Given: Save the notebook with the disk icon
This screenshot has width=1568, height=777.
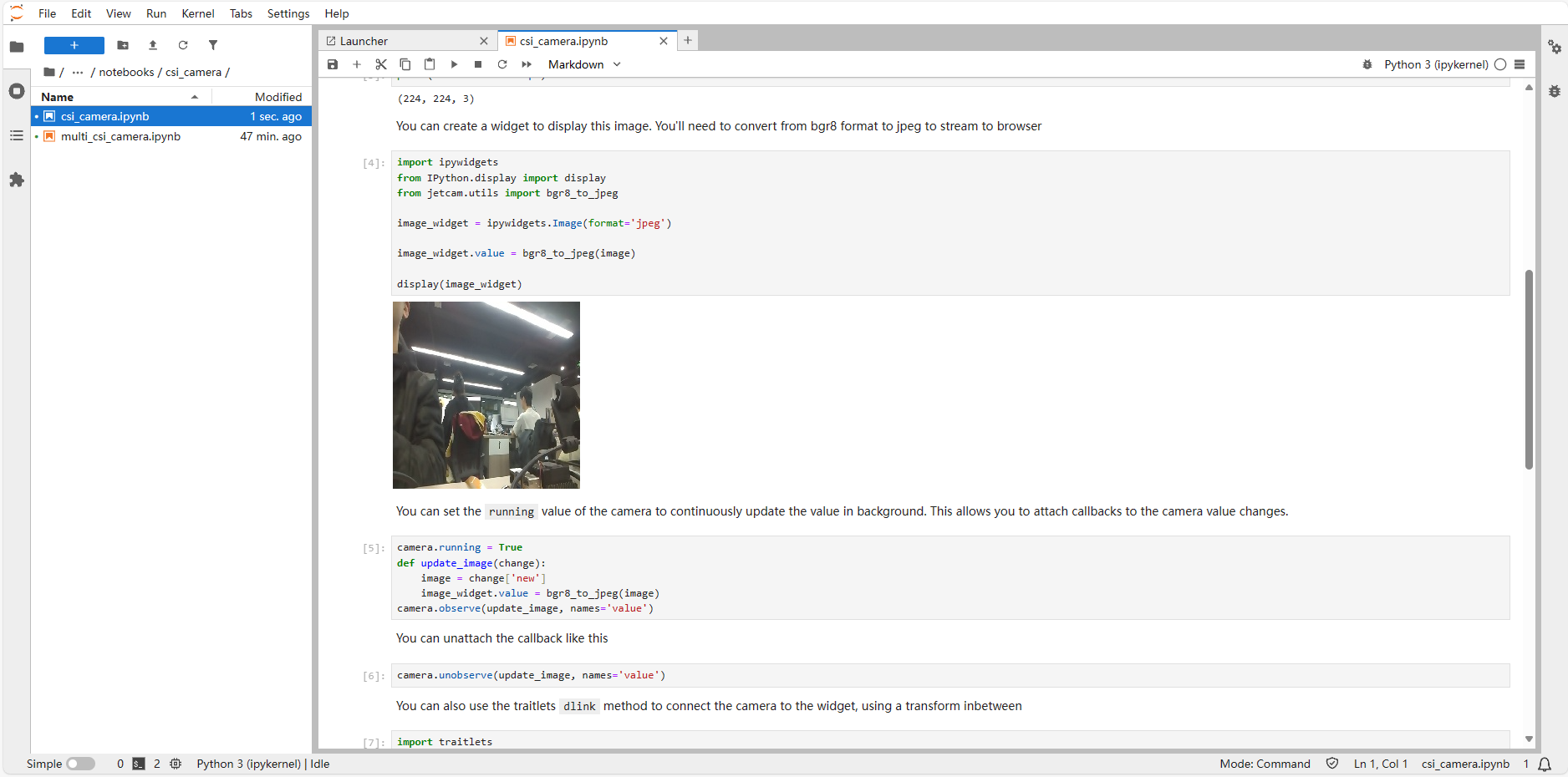Looking at the screenshot, I should [x=333, y=64].
